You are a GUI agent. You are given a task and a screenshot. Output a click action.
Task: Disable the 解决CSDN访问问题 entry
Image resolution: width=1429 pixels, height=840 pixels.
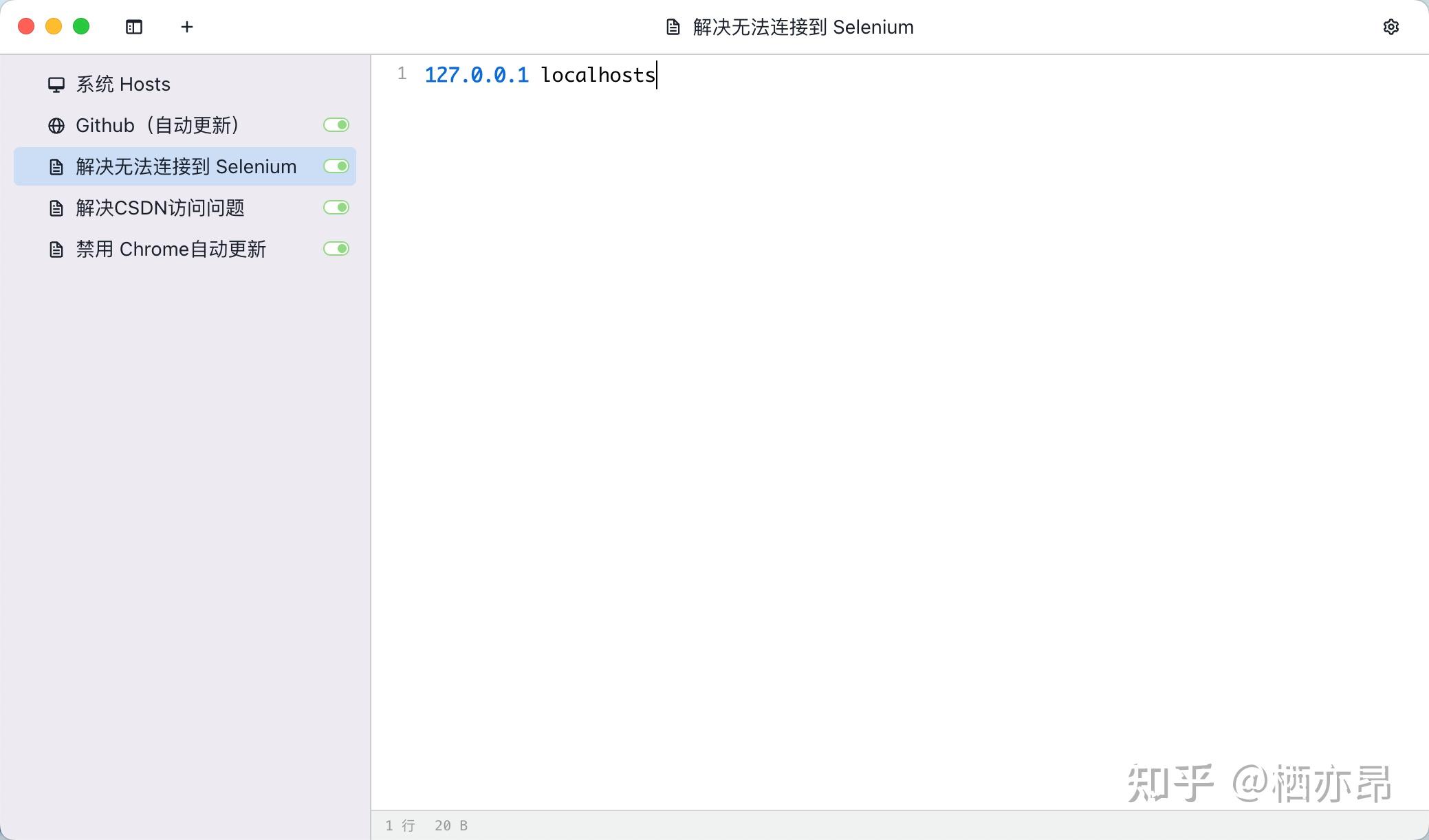pos(336,207)
